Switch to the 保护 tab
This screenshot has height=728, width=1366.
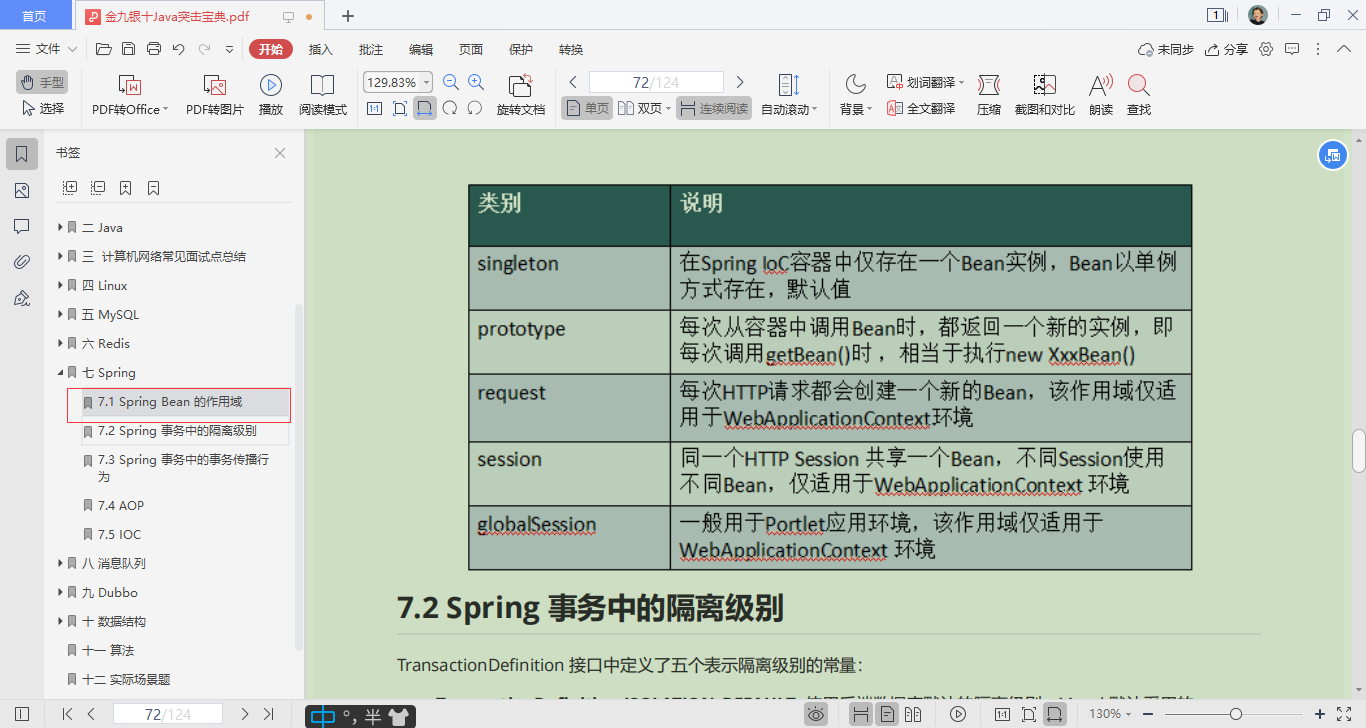click(521, 49)
